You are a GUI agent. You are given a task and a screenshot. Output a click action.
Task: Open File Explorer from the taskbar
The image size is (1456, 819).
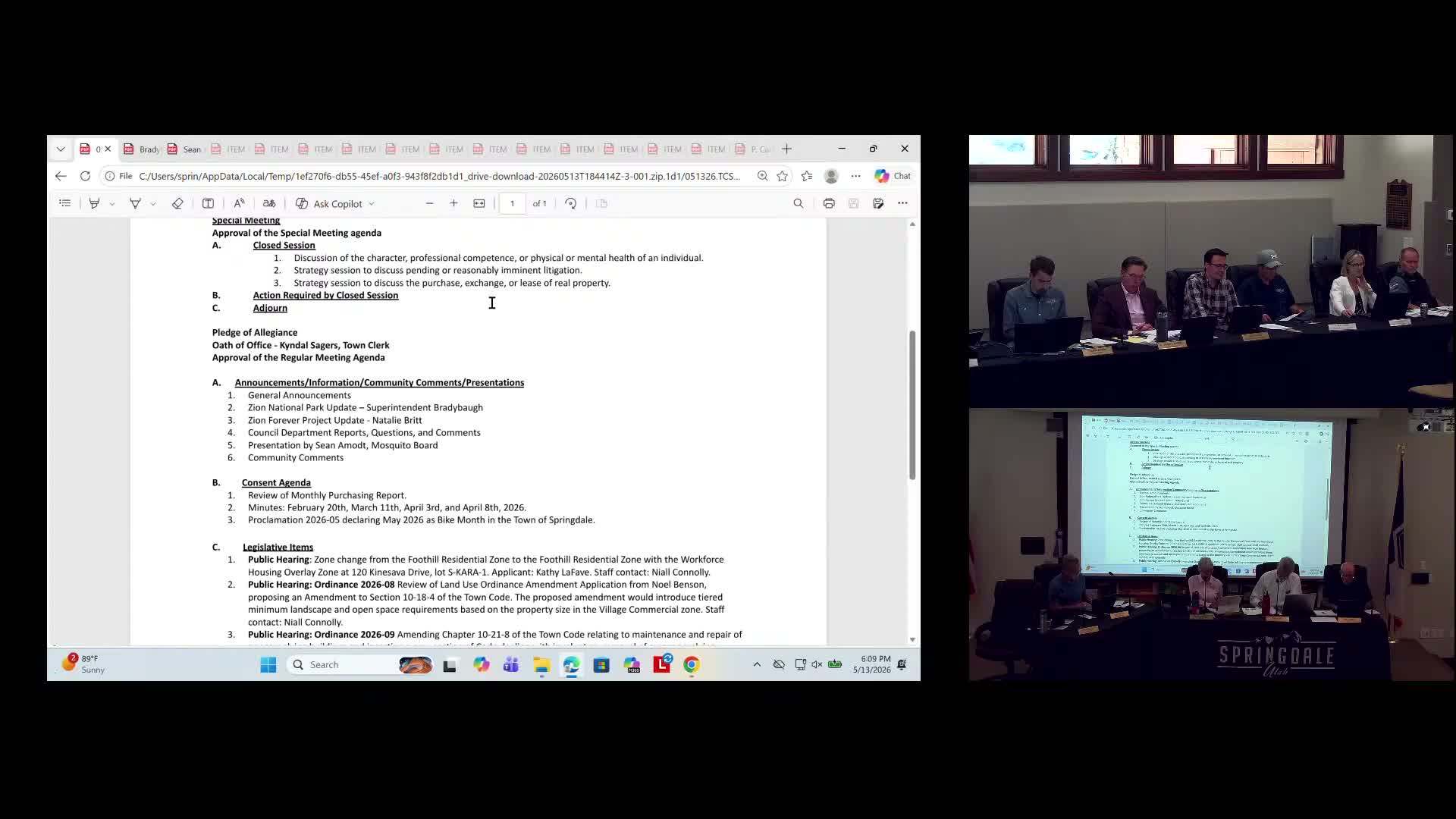tap(541, 665)
